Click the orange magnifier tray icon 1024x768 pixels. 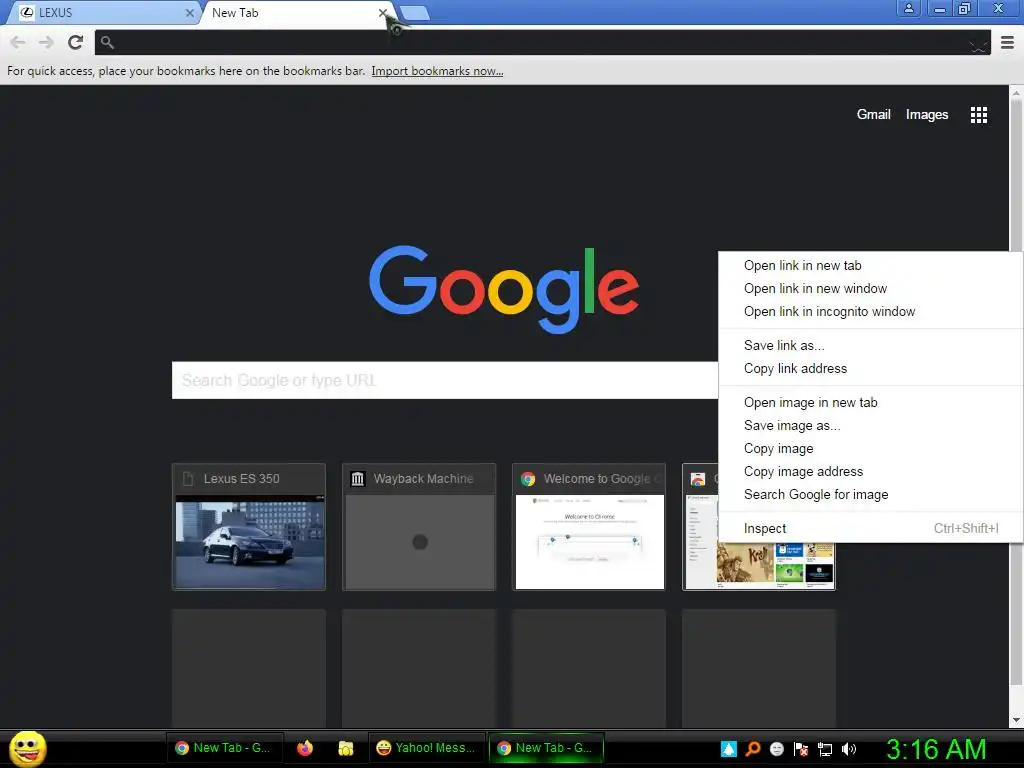pos(753,749)
